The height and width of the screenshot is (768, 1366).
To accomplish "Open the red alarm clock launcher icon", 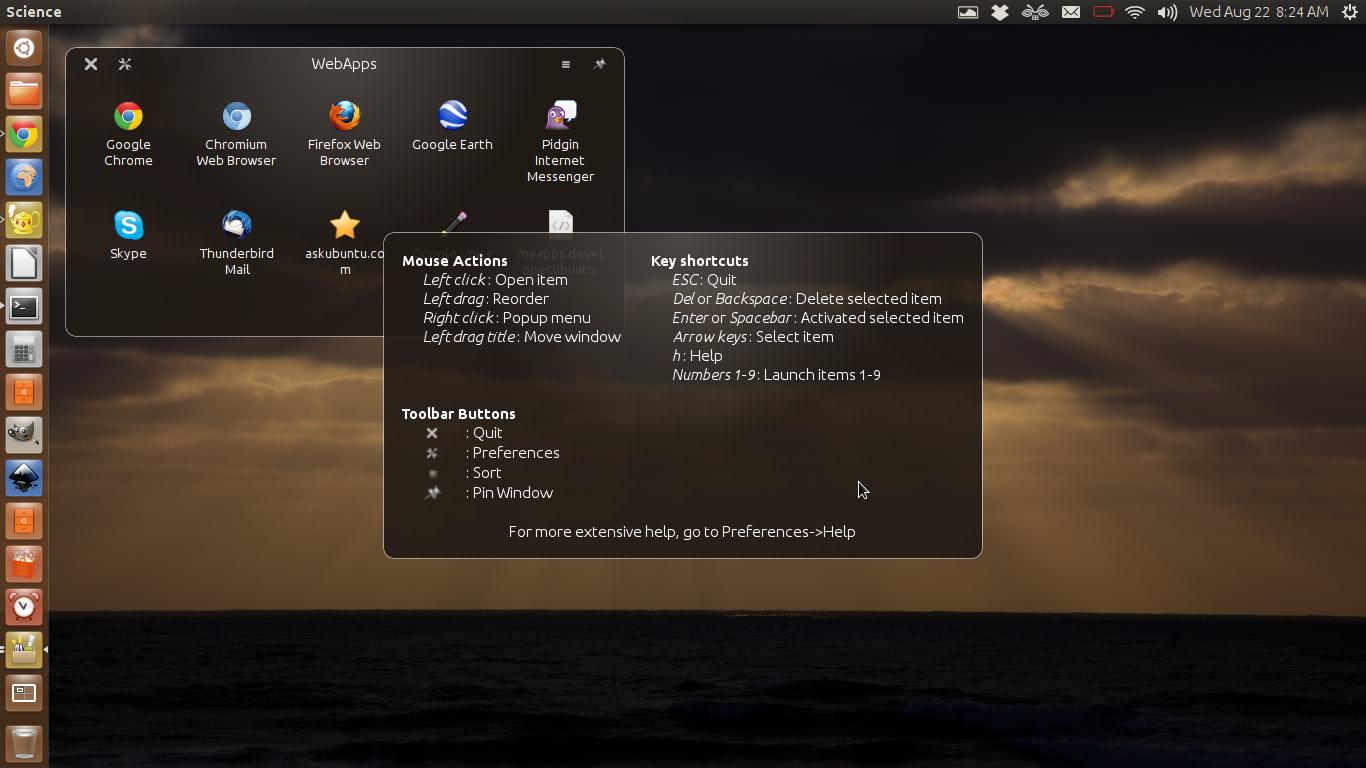I will [x=25, y=607].
